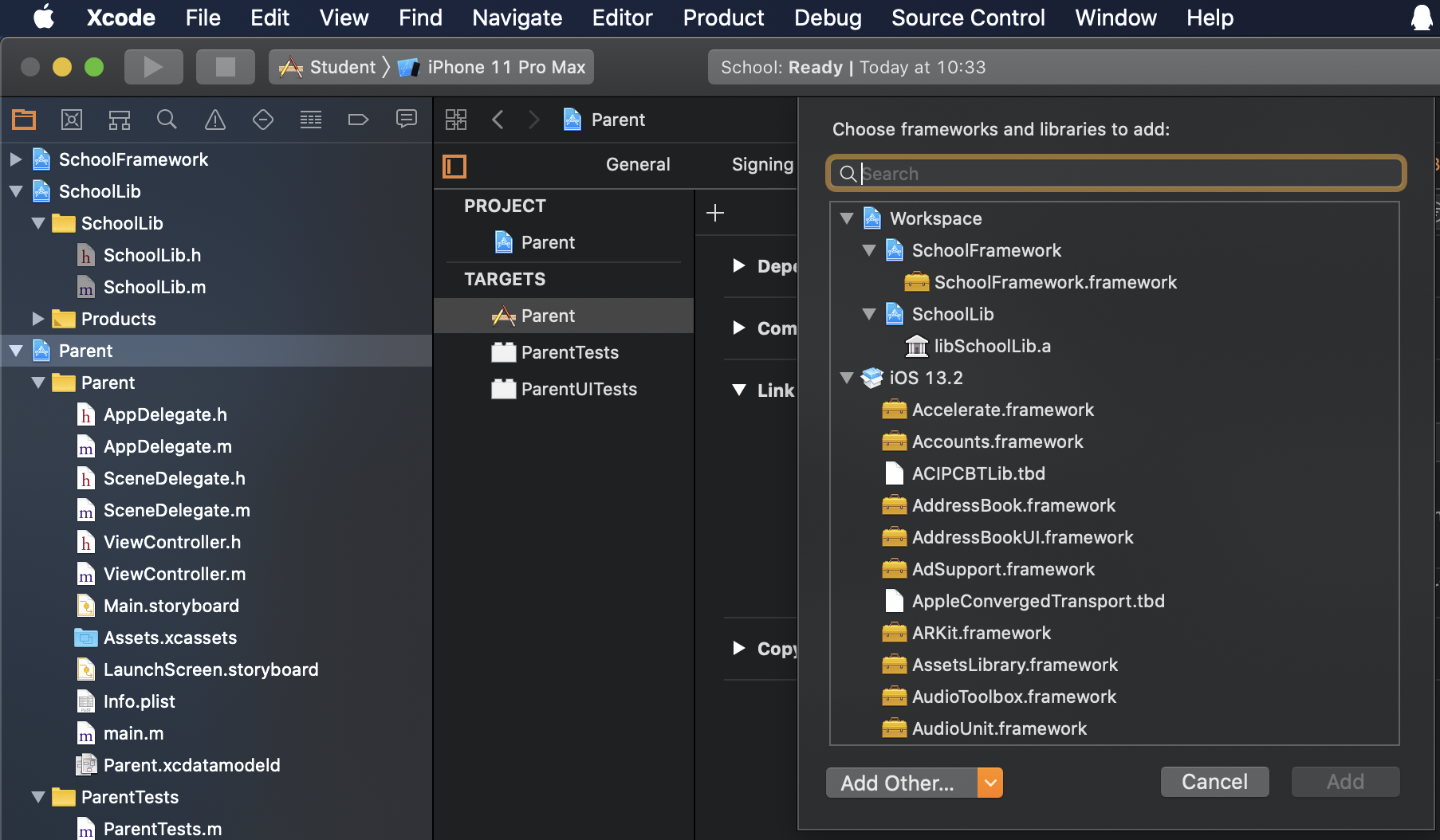Open the Debug menu

click(828, 17)
